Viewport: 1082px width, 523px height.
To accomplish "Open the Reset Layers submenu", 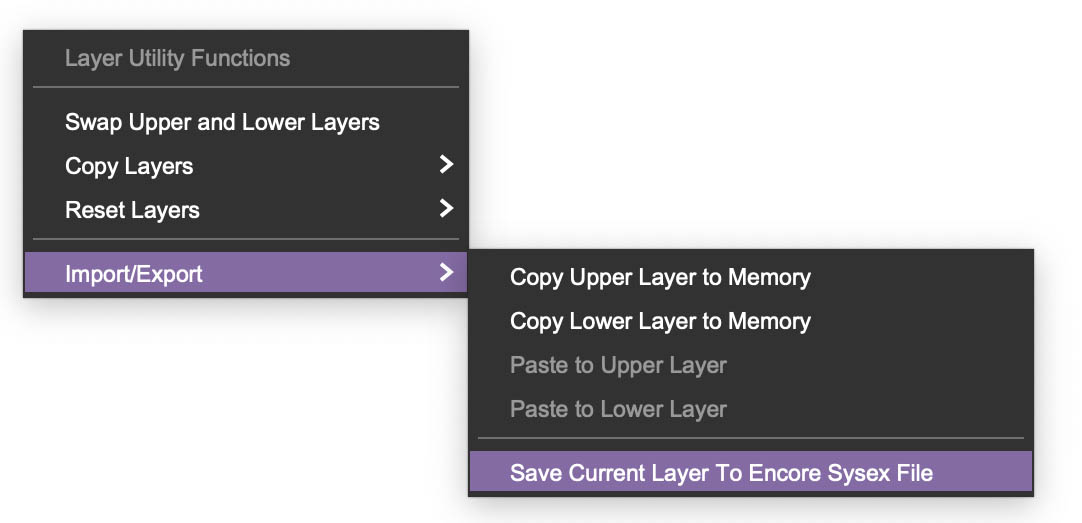I will tap(132, 210).
